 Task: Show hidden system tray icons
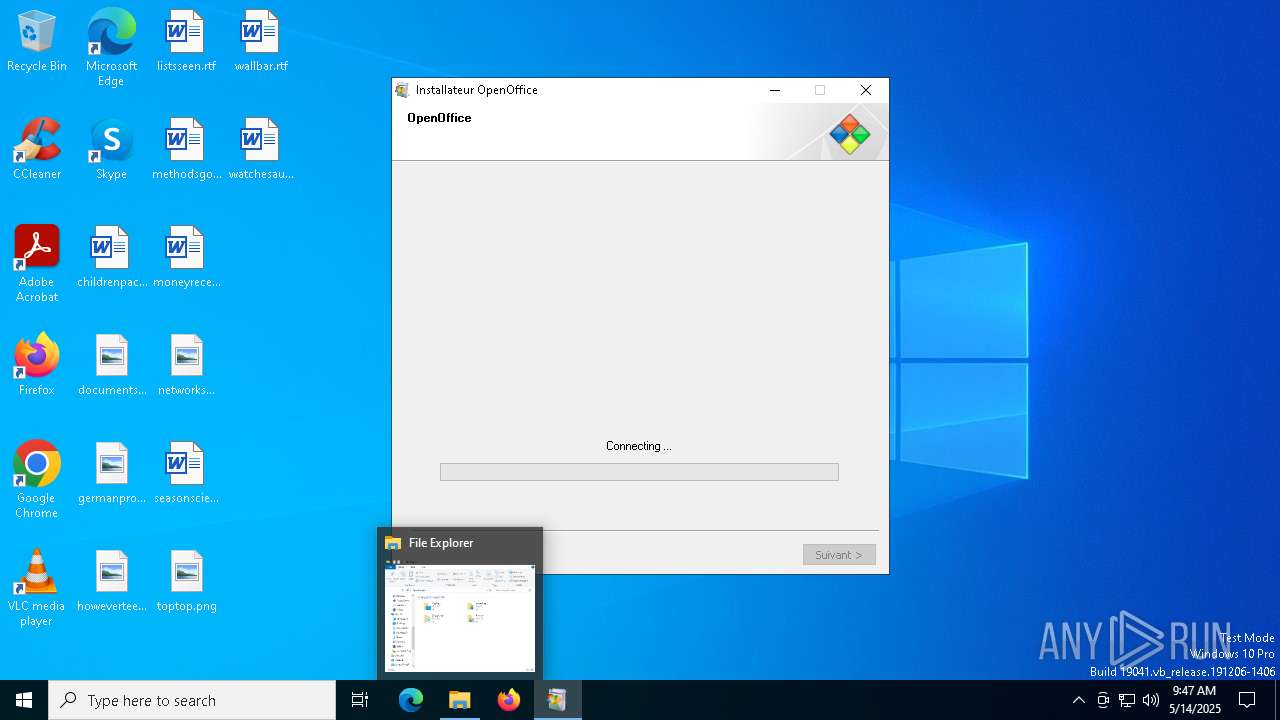1079,700
